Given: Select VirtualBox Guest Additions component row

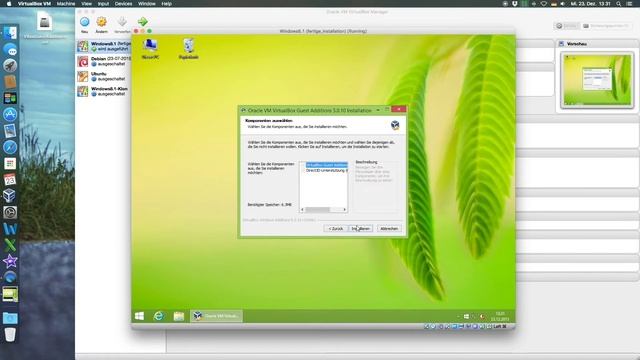Looking at the screenshot, I should (x=327, y=165).
